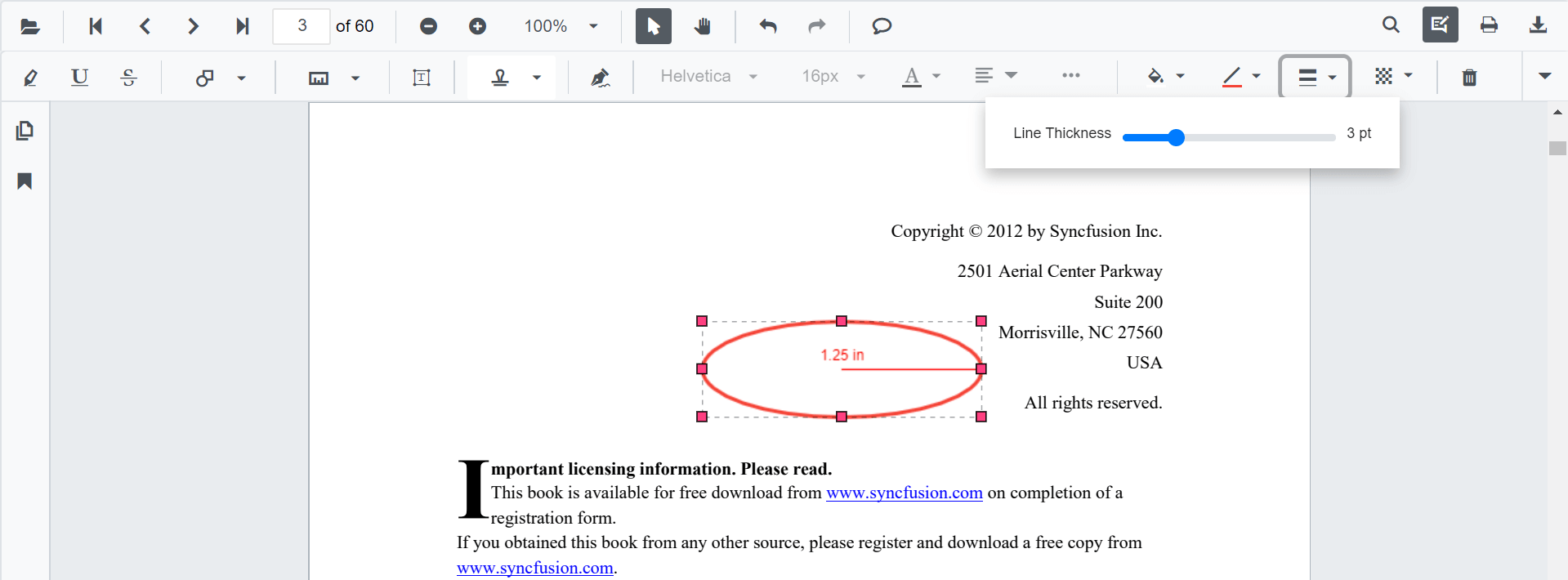Go to the first page
Viewport: 1568px width, 580px height.
pyautogui.click(x=96, y=26)
